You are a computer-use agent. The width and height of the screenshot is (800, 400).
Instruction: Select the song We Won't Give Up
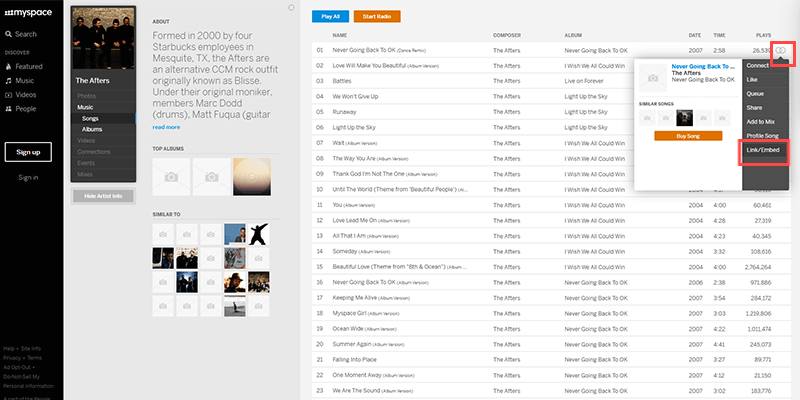click(x=358, y=96)
